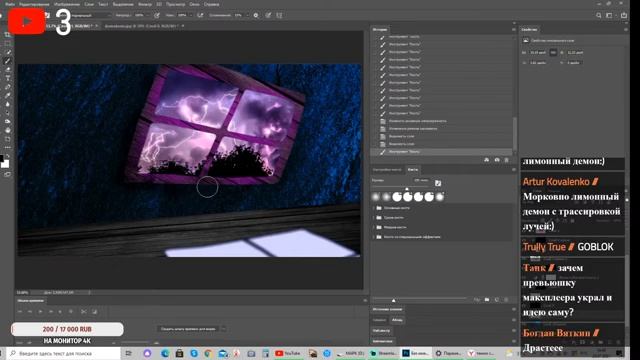Open History panel options menu

pyautogui.click(x=513, y=29)
